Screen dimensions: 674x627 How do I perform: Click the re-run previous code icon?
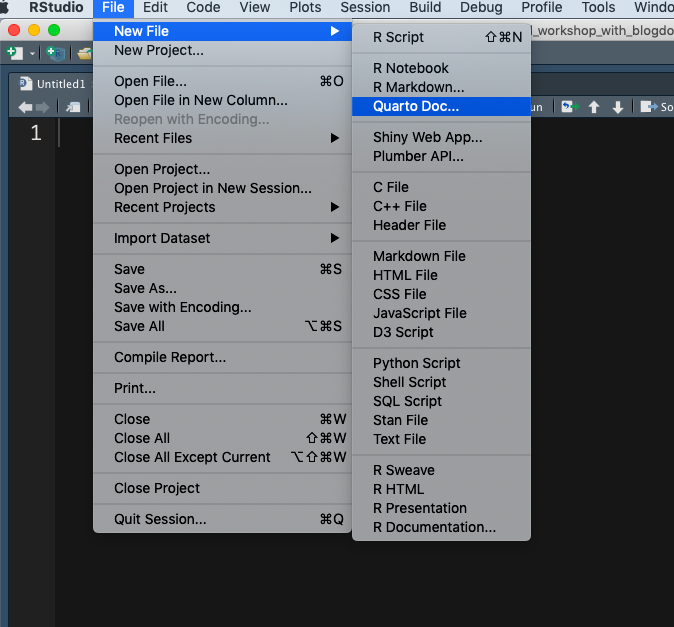click(x=570, y=107)
